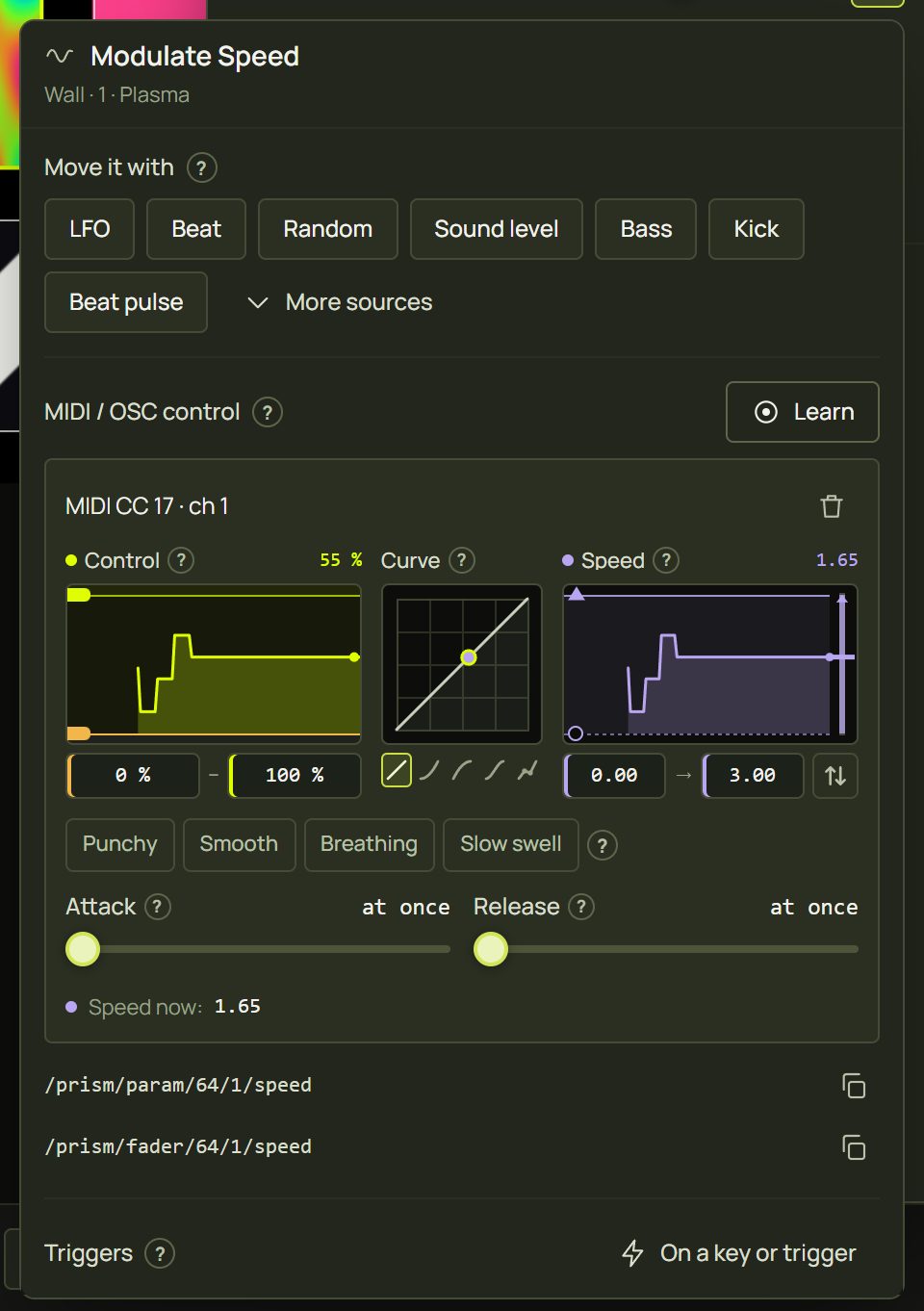Edit the control maximum 100 % field
The height and width of the screenshot is (1311, 924).
[295, 776]
